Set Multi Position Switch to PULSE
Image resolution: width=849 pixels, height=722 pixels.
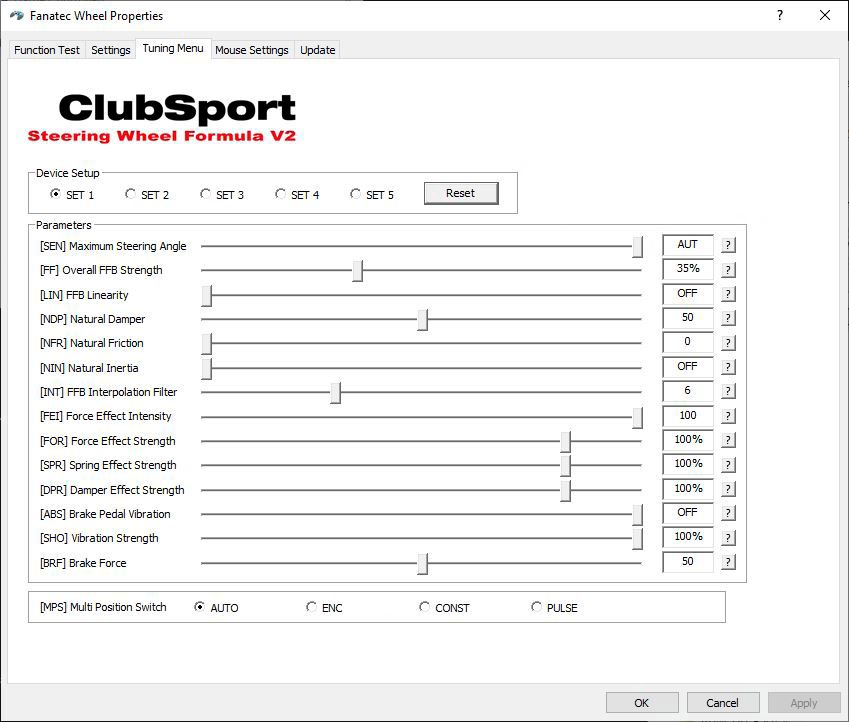(554, 607)
